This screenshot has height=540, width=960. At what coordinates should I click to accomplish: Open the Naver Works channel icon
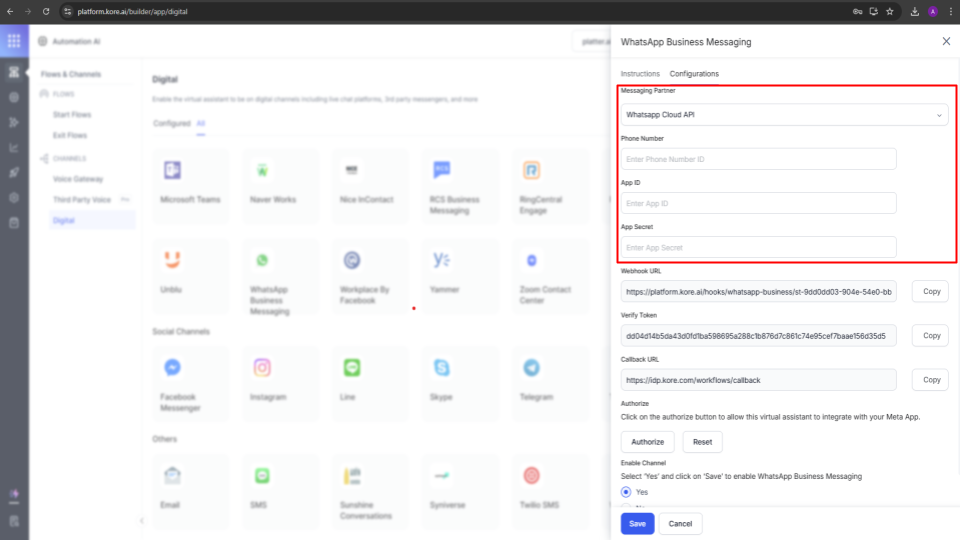262,170
